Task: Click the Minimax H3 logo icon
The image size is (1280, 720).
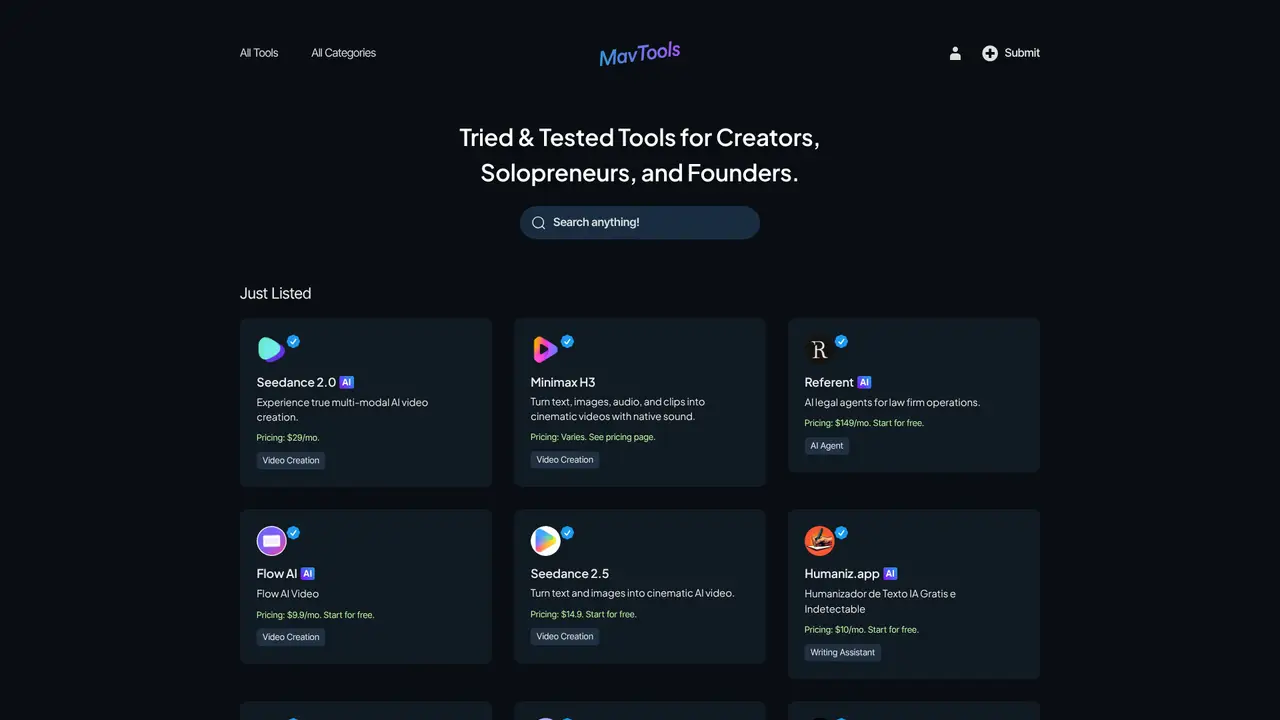Action: point(545,349)
